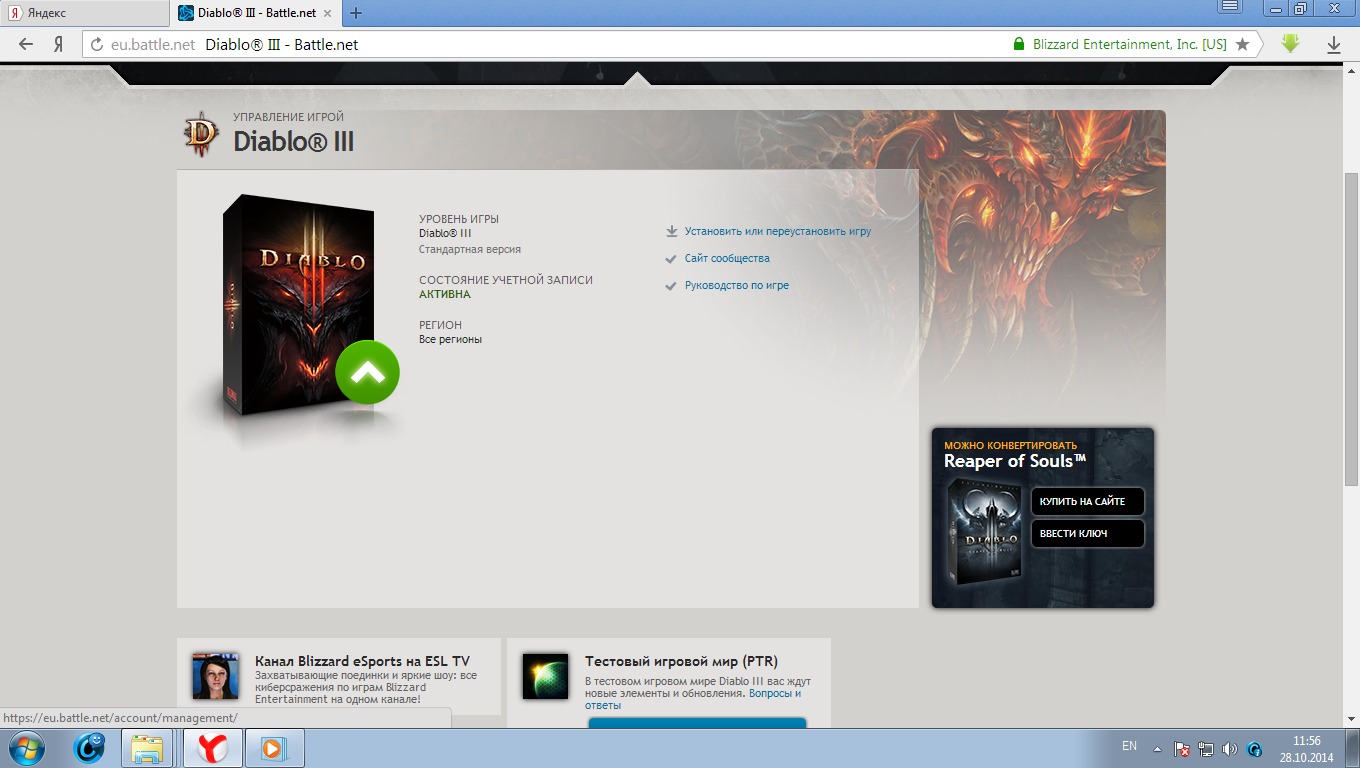This screenshot has height=768, width=1360.
Task: Open the blue swirl browser taskbar icon
Action: click(89, 748)
